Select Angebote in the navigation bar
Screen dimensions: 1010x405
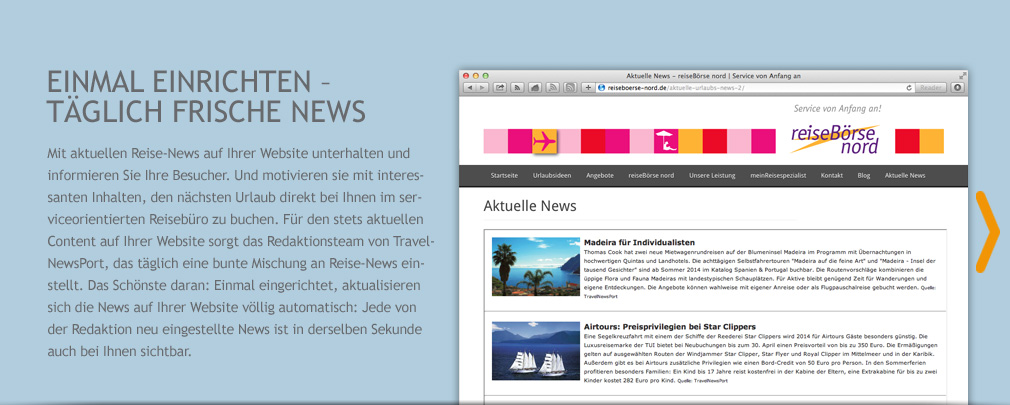(600, 175)
